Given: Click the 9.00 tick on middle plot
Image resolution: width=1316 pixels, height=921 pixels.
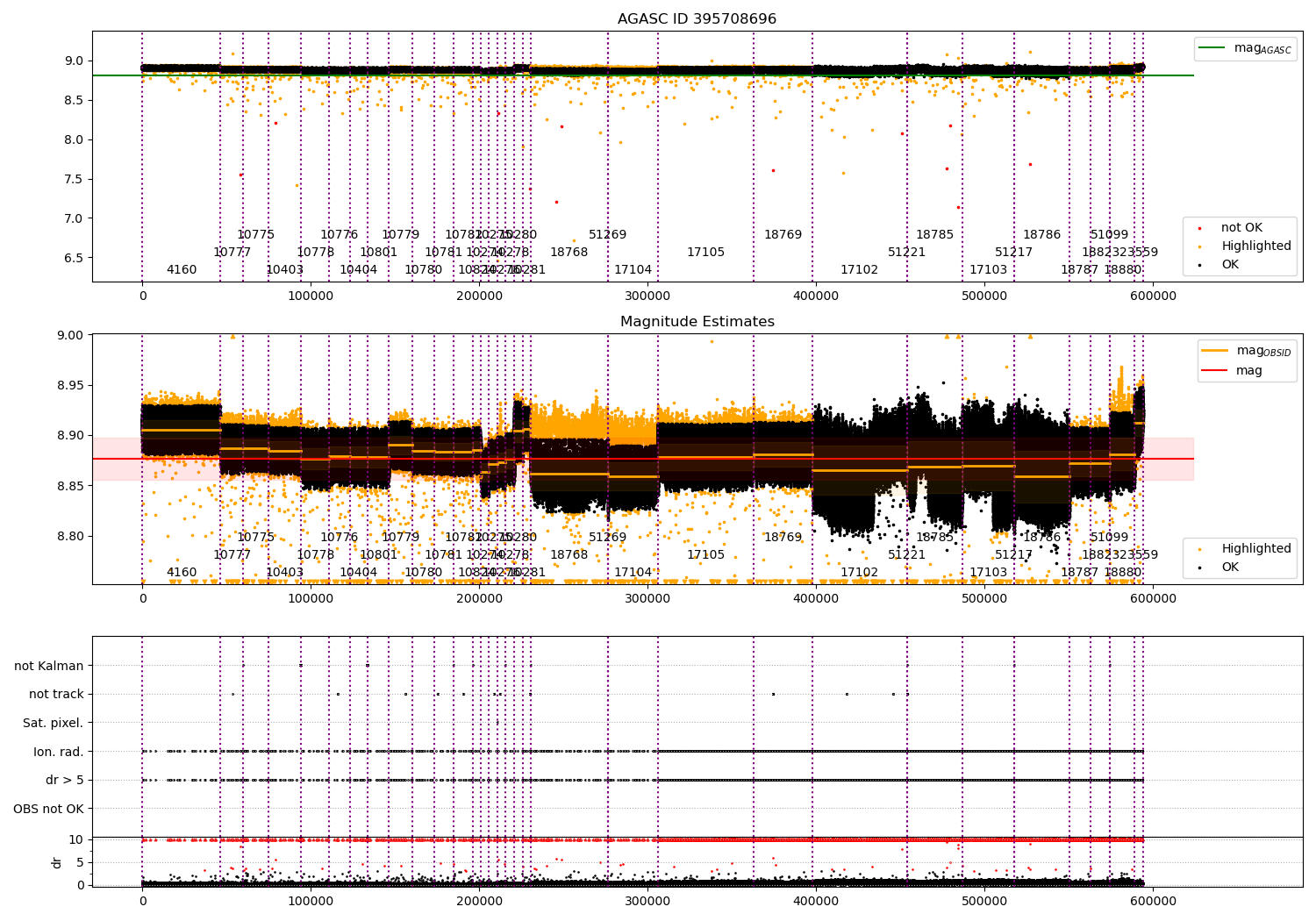Looking at the screenshot, I should tap(70, 335).
